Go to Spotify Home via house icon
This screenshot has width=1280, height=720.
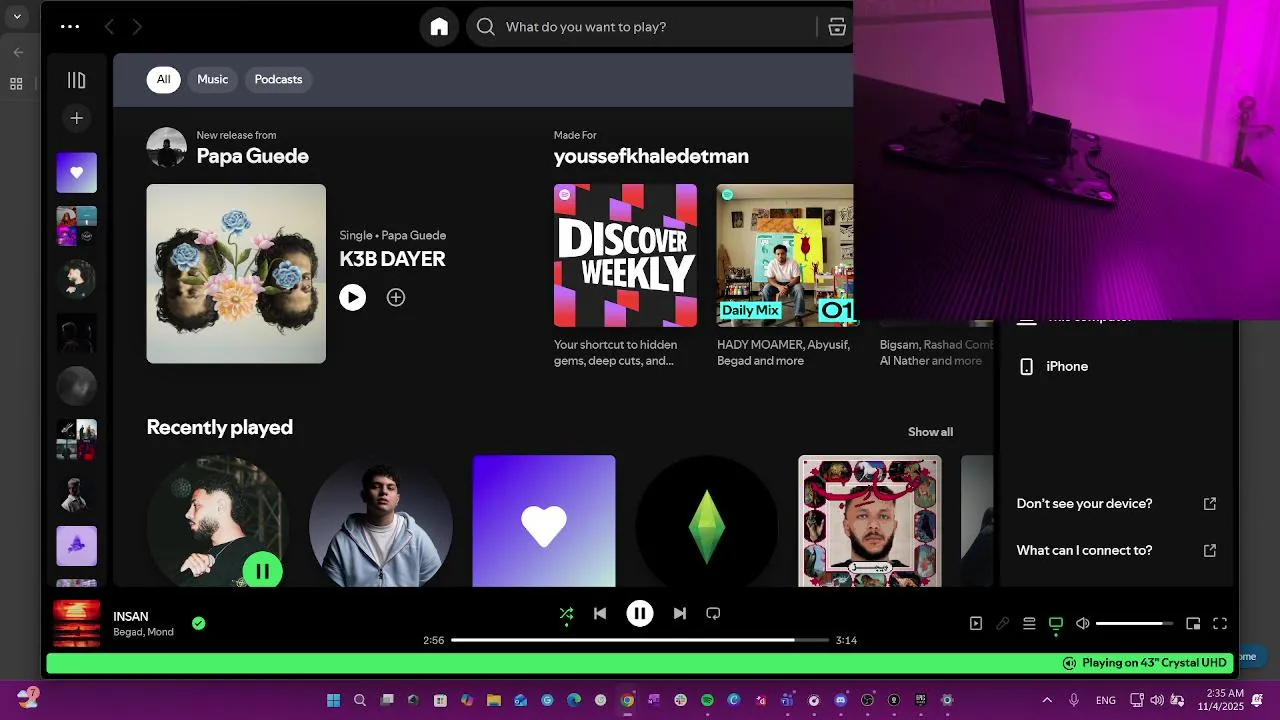pos(439,27)
